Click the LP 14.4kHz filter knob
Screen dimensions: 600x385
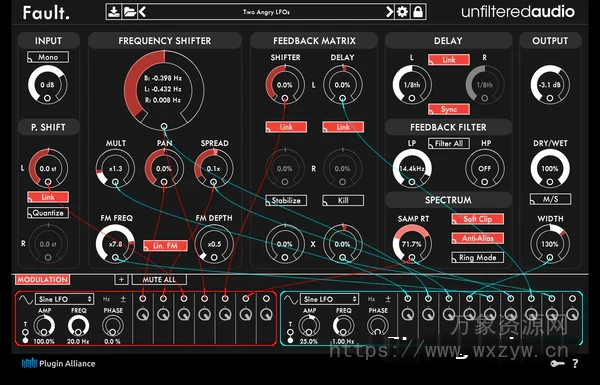[412, 168]
